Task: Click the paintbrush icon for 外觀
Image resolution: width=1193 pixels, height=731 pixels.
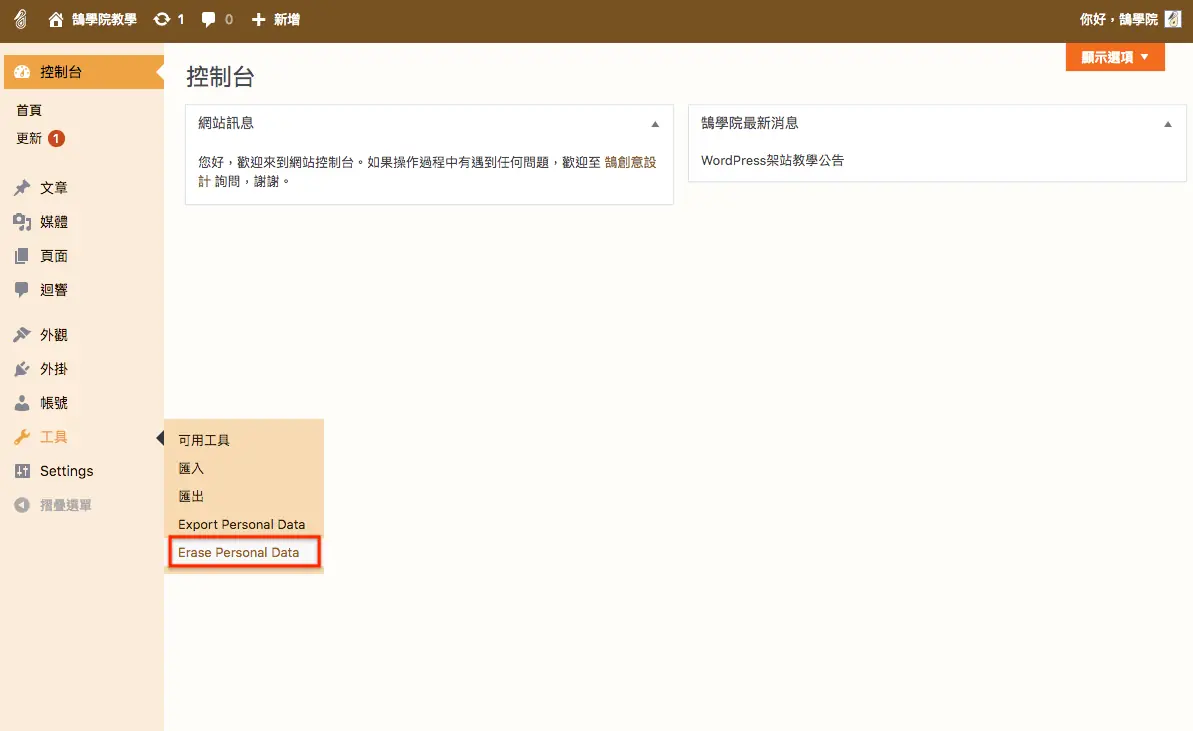Action: (22, 335)
